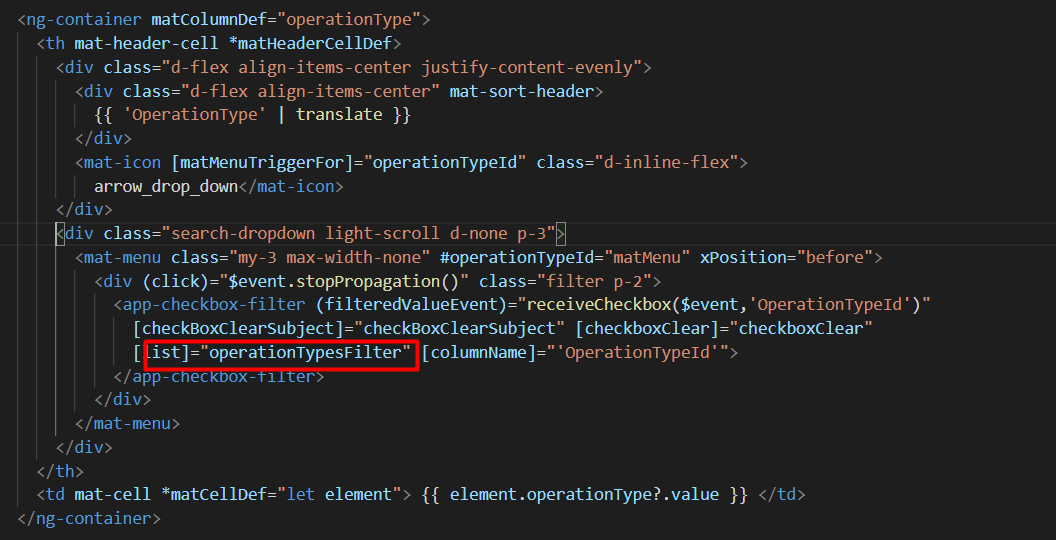Click the [checkBoxClearSubject] input binding
1056x540 pixels.
[243, 329]
